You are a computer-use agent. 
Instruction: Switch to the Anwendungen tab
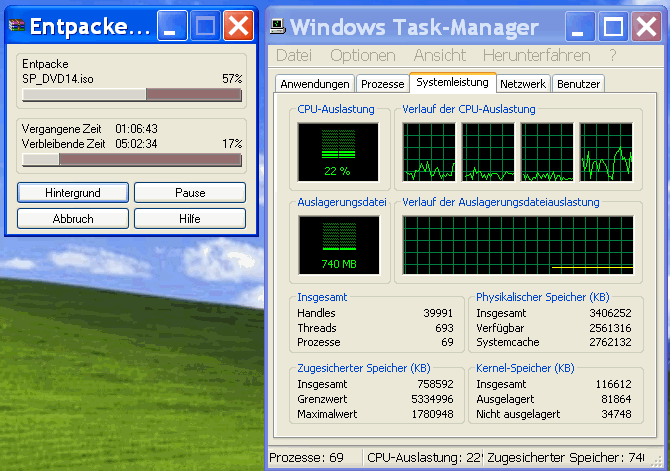(x=315, y=84)
